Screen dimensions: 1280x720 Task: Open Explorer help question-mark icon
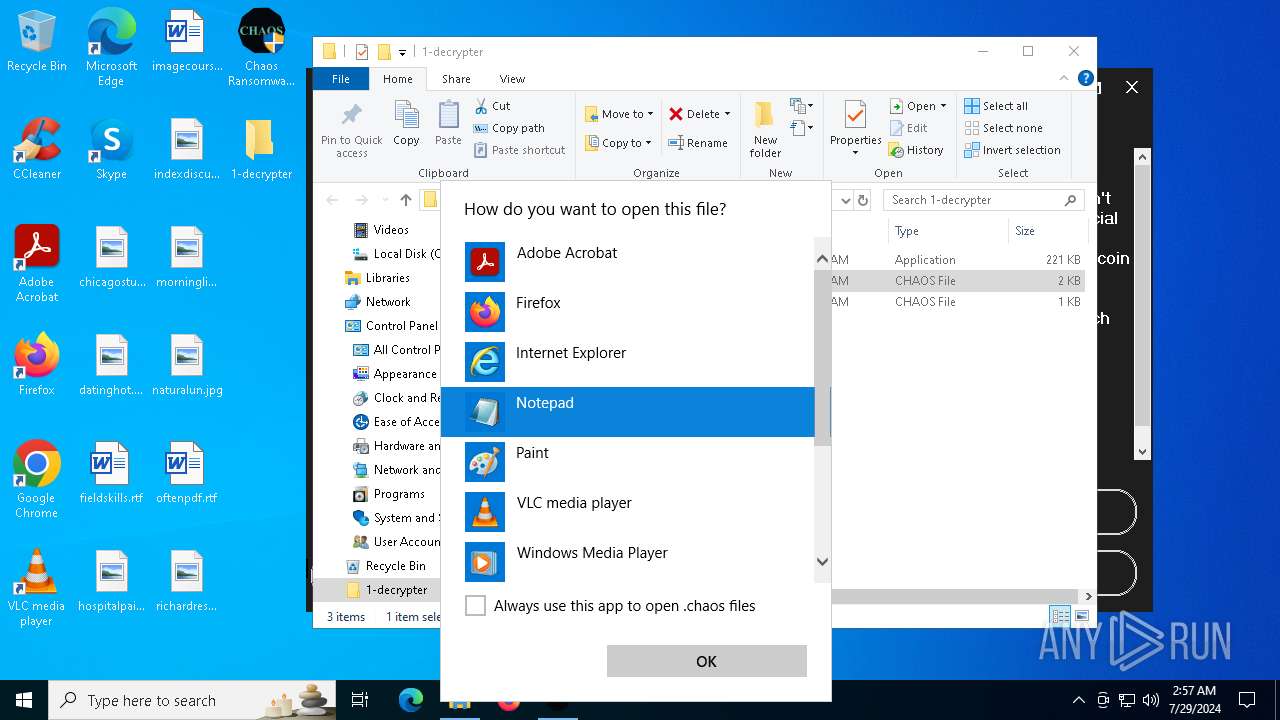(x=1085, y=78)
